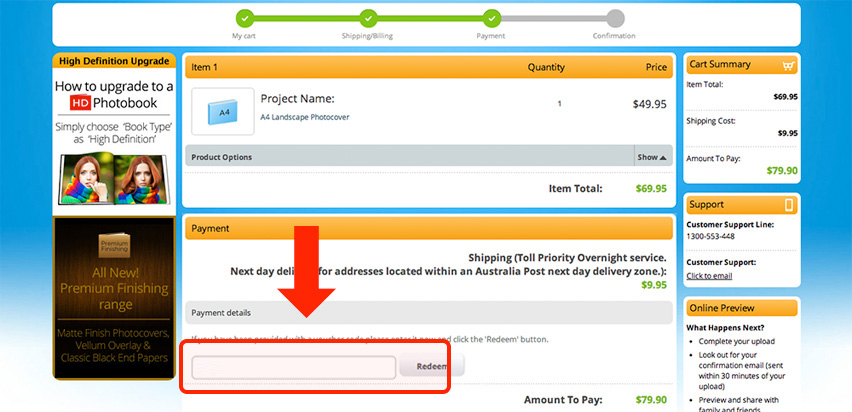Click the A4 photobook thumbnail icon
Viewport: 852px width, 412px height.
pyautogui.click(x=222, y=111)
